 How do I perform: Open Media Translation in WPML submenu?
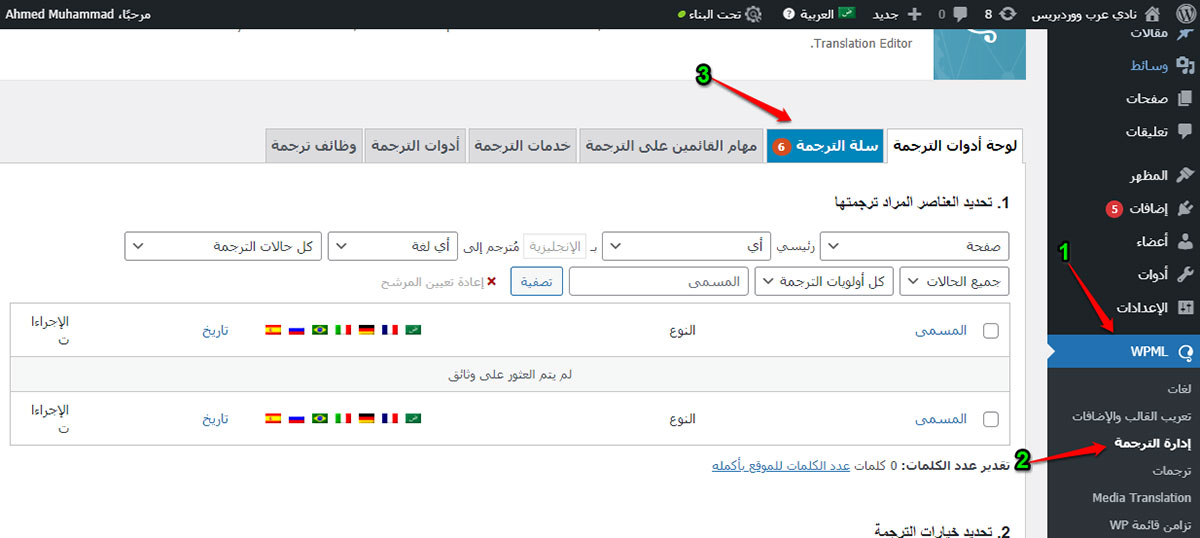(1141, 498)
